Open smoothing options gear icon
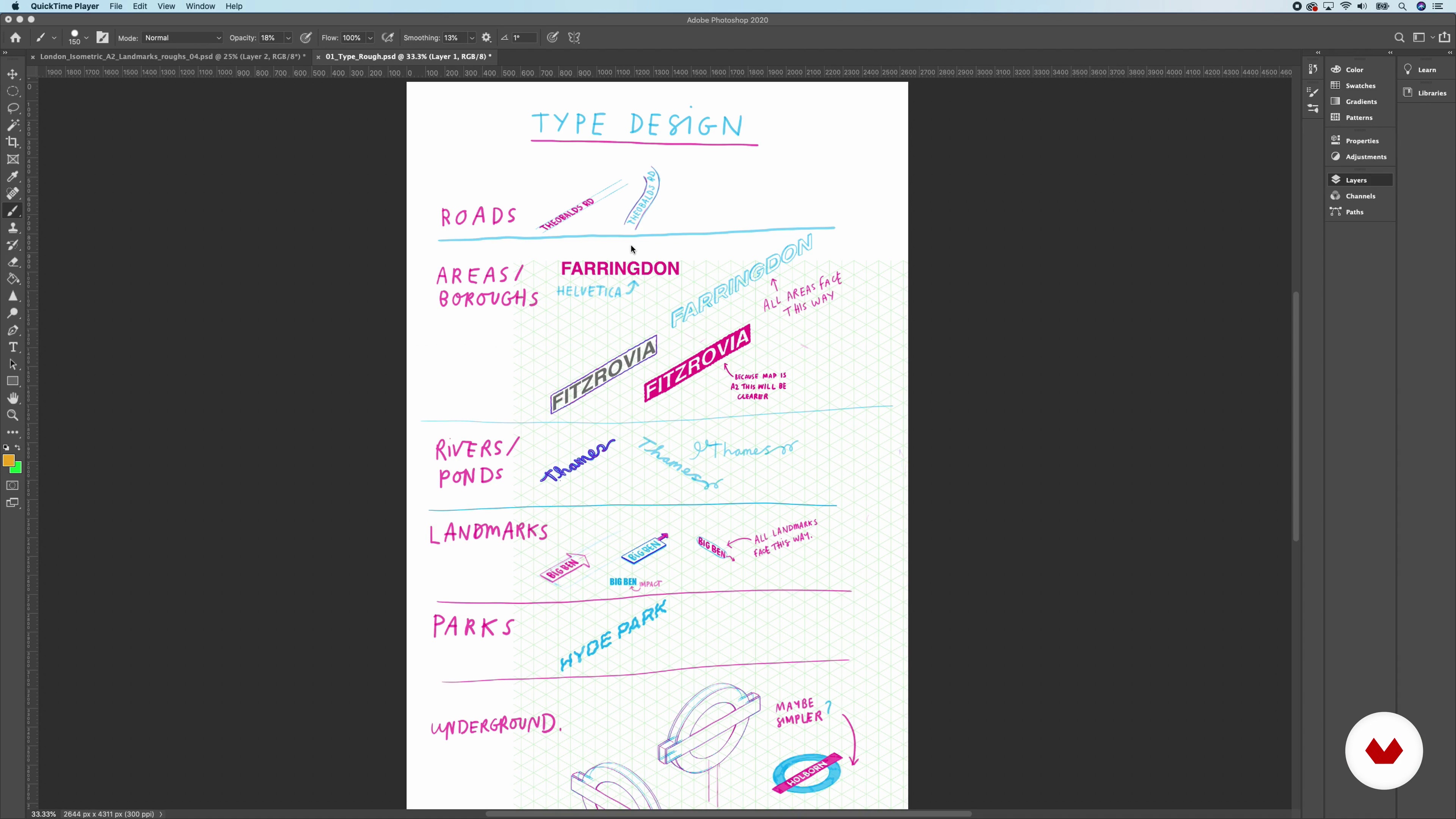 pos(486,37)
